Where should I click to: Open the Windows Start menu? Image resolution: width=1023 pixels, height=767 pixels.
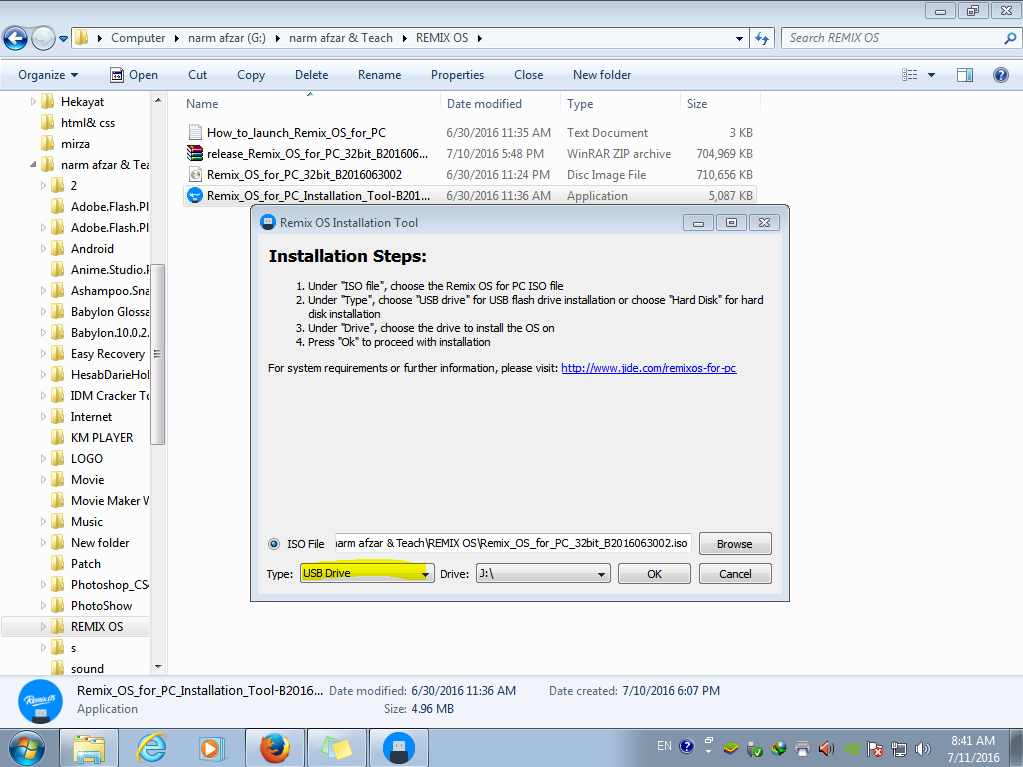coord(26,747)
